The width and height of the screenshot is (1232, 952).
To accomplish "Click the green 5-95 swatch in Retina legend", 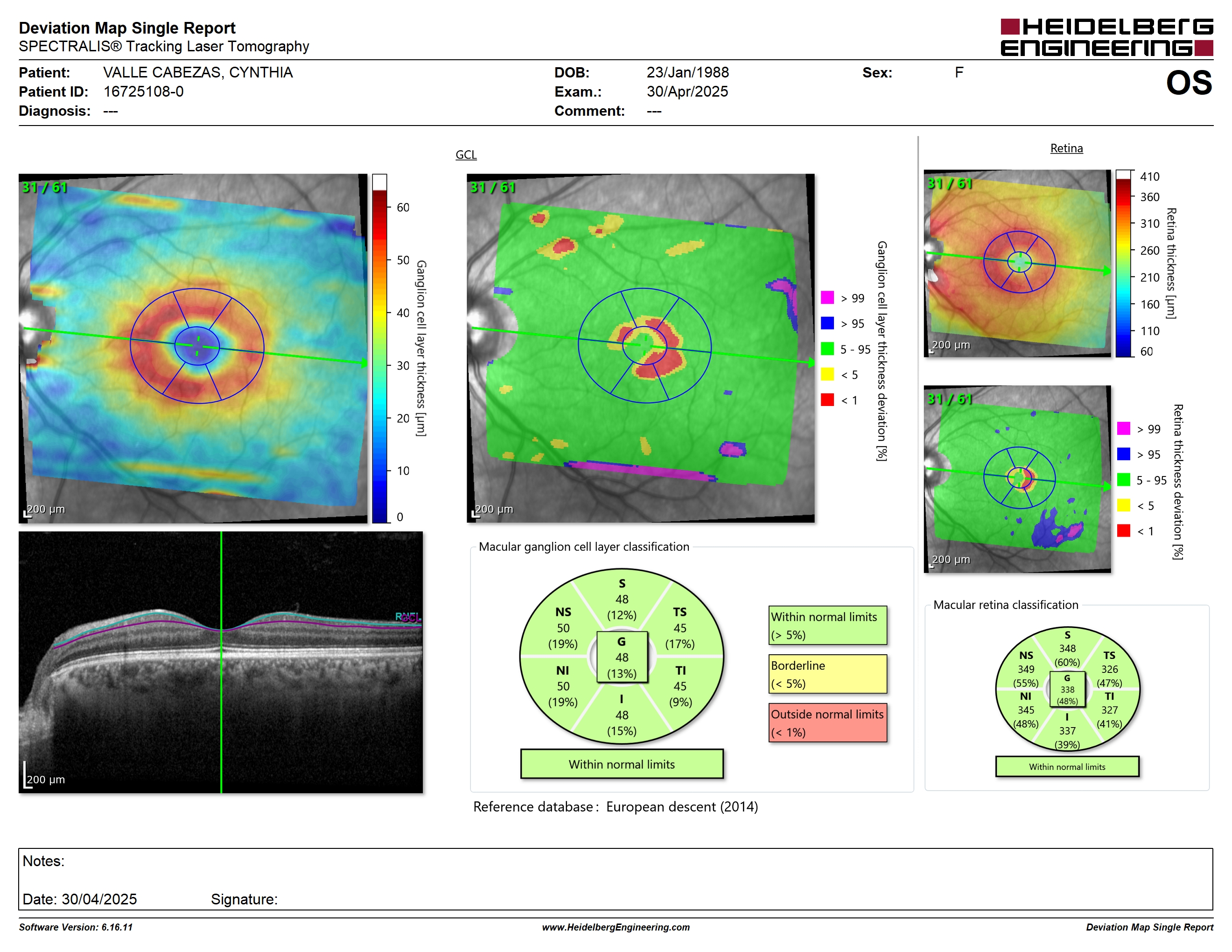I will (1123, 479).
